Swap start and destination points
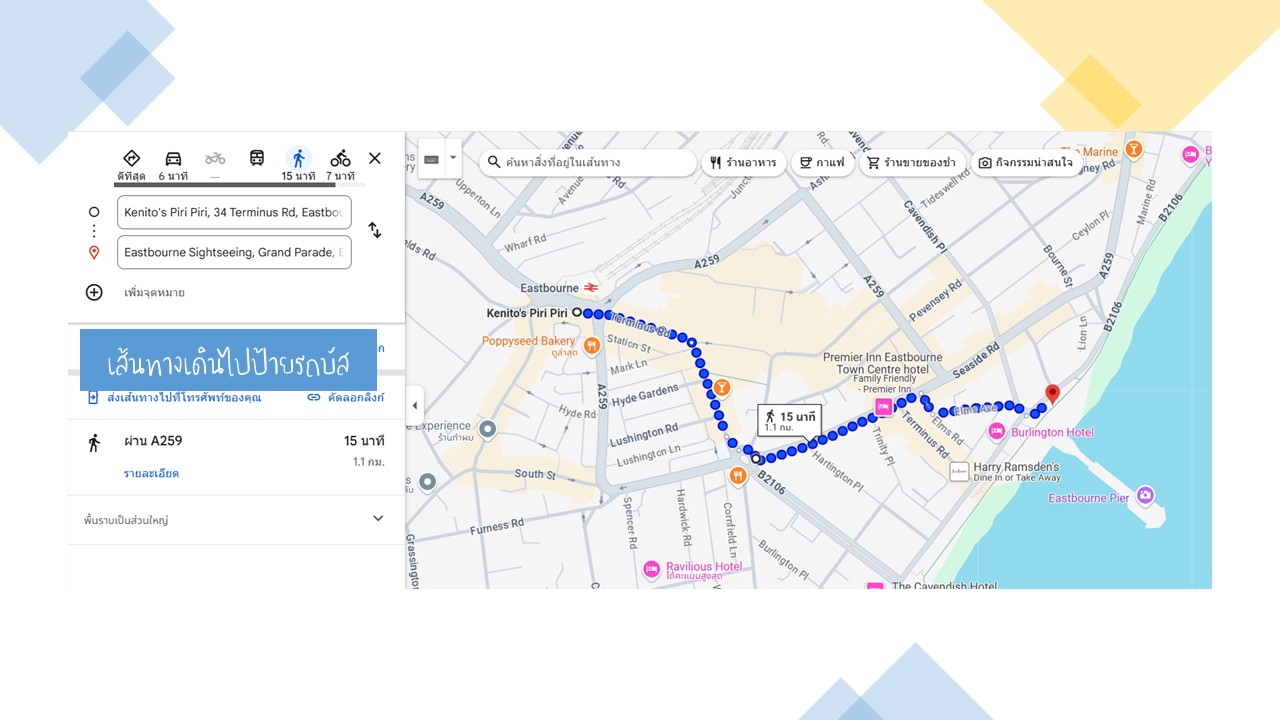Viewport: 1280px width, 720px height. tap(375, 230)
